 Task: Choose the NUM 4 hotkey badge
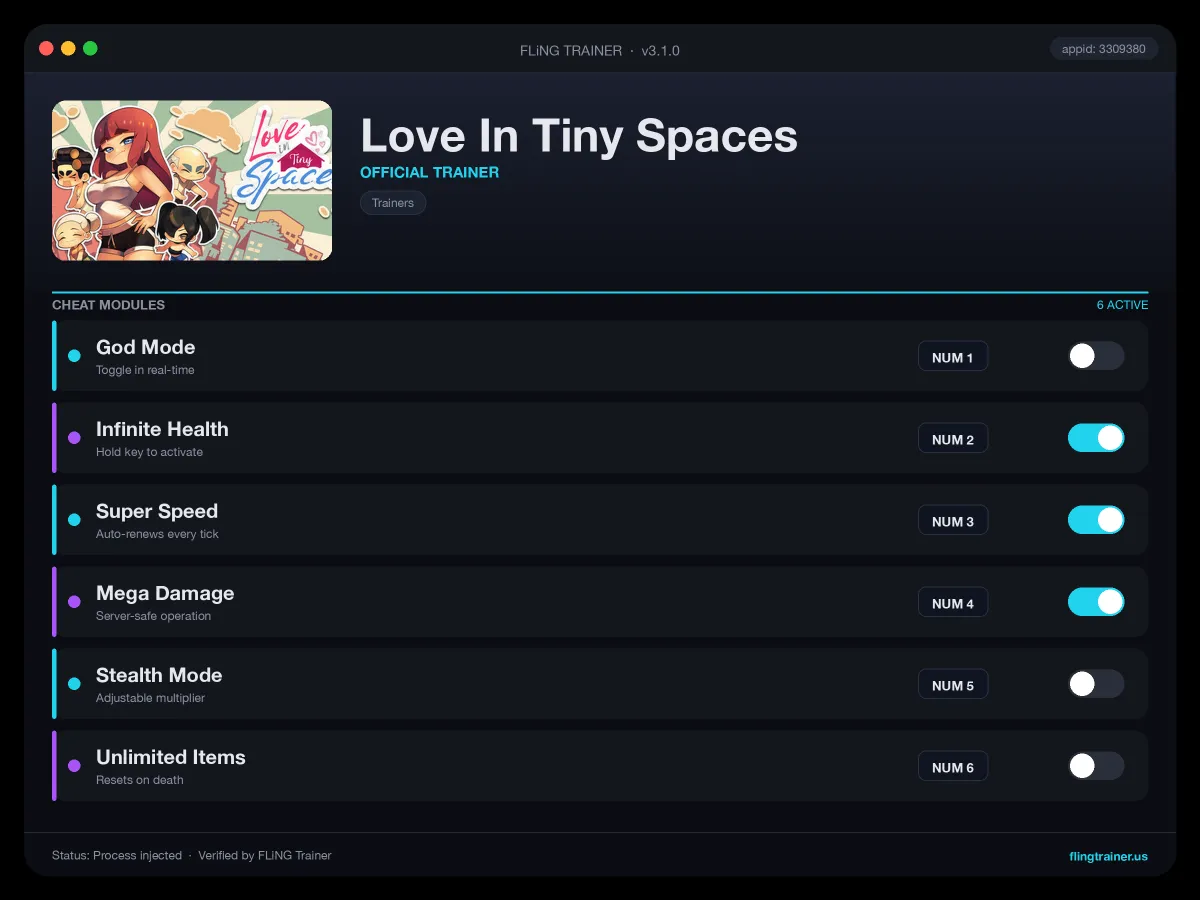point(953,603)
